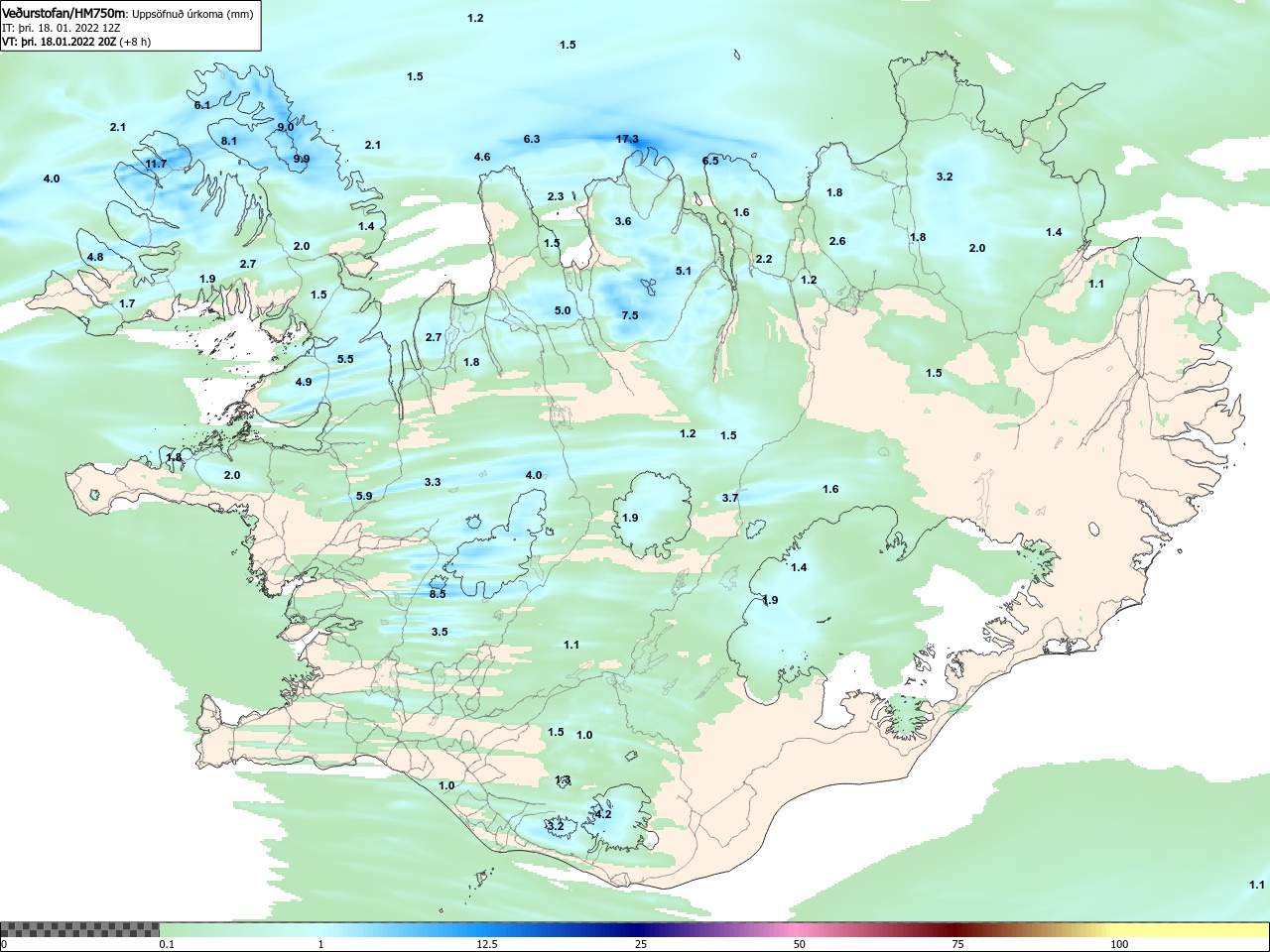Screen dimensions: 1270x952
Task: Click the 5.5 value label
Action: (x=345, y=359)
